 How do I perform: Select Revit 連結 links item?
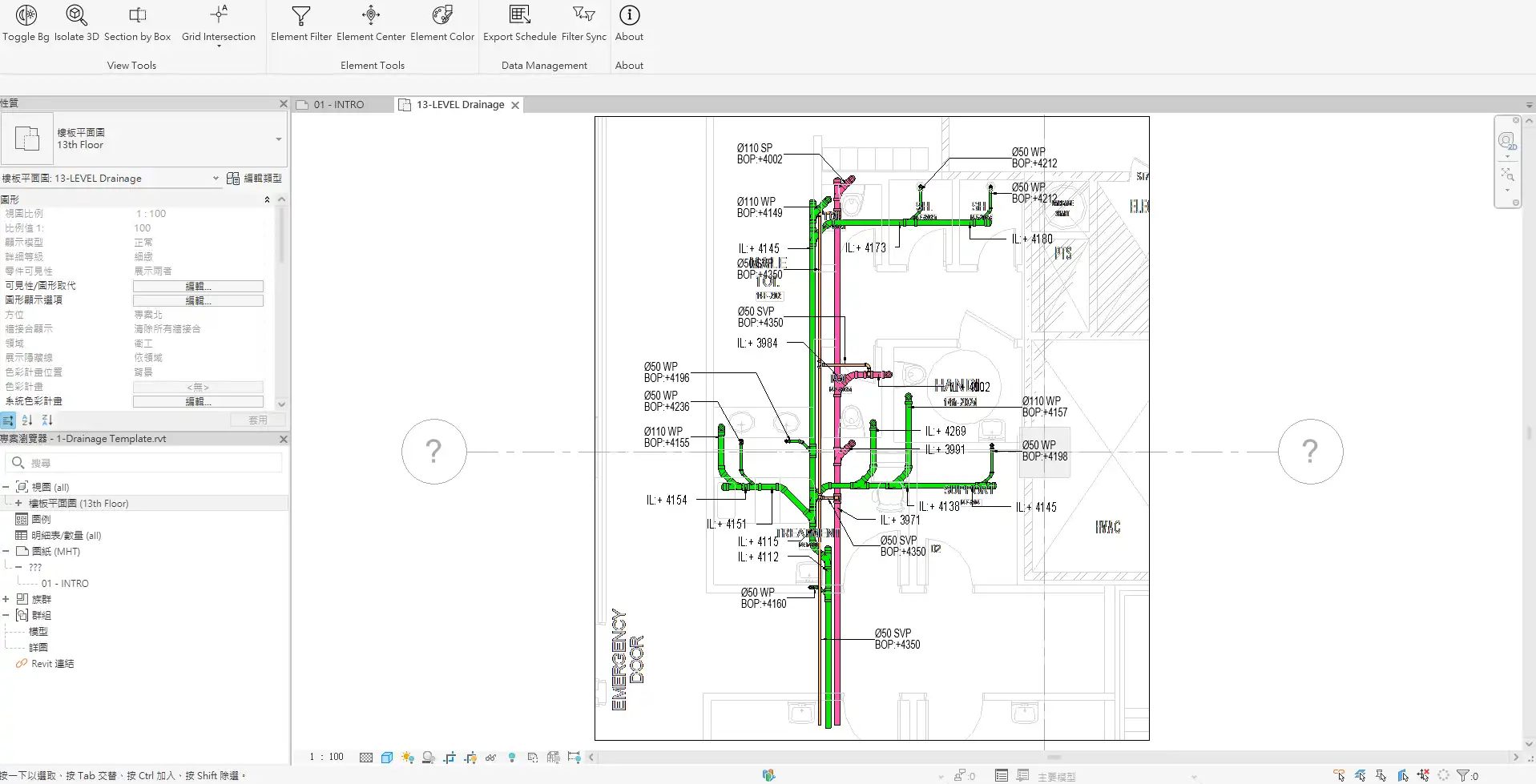pyautogui.click(x=53, y=664)
